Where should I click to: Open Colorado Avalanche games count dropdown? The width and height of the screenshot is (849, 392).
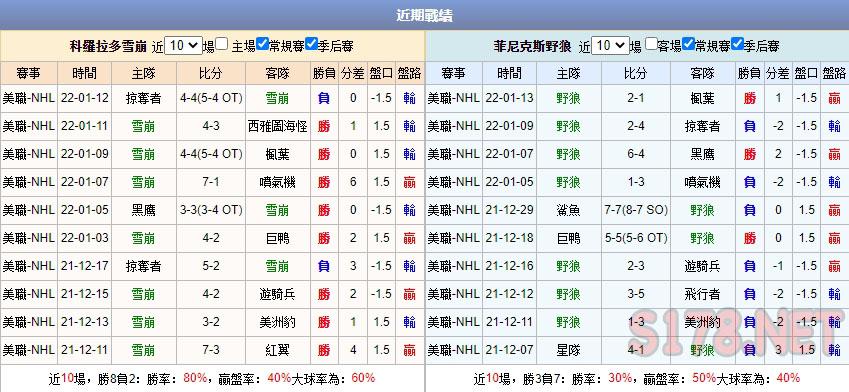click(x=183, y=45)
